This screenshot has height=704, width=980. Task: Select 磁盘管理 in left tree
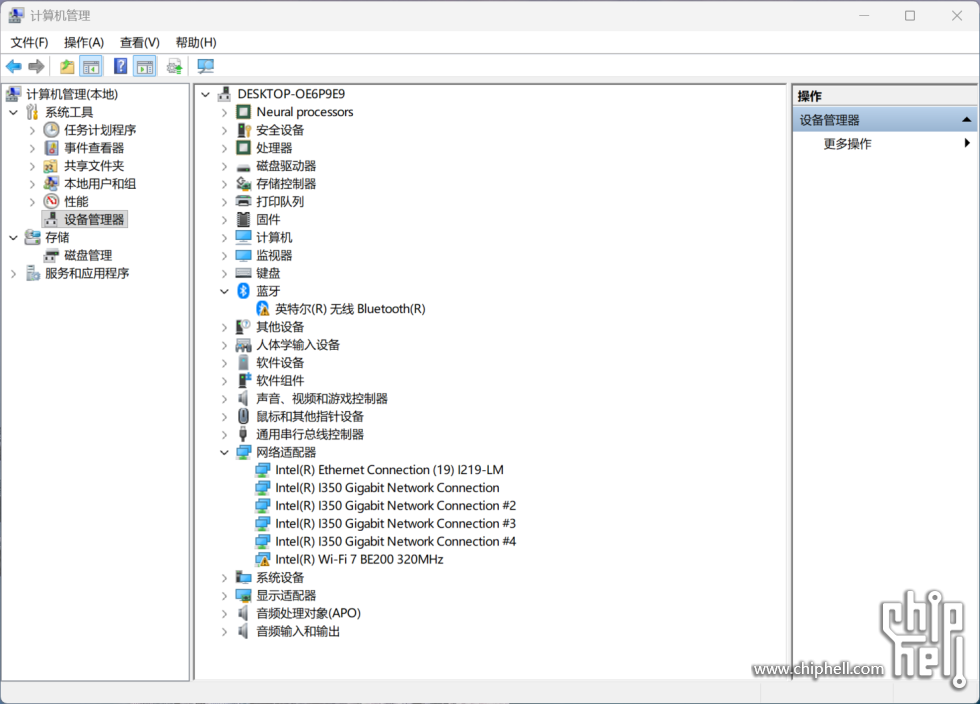tap(88, 255)
